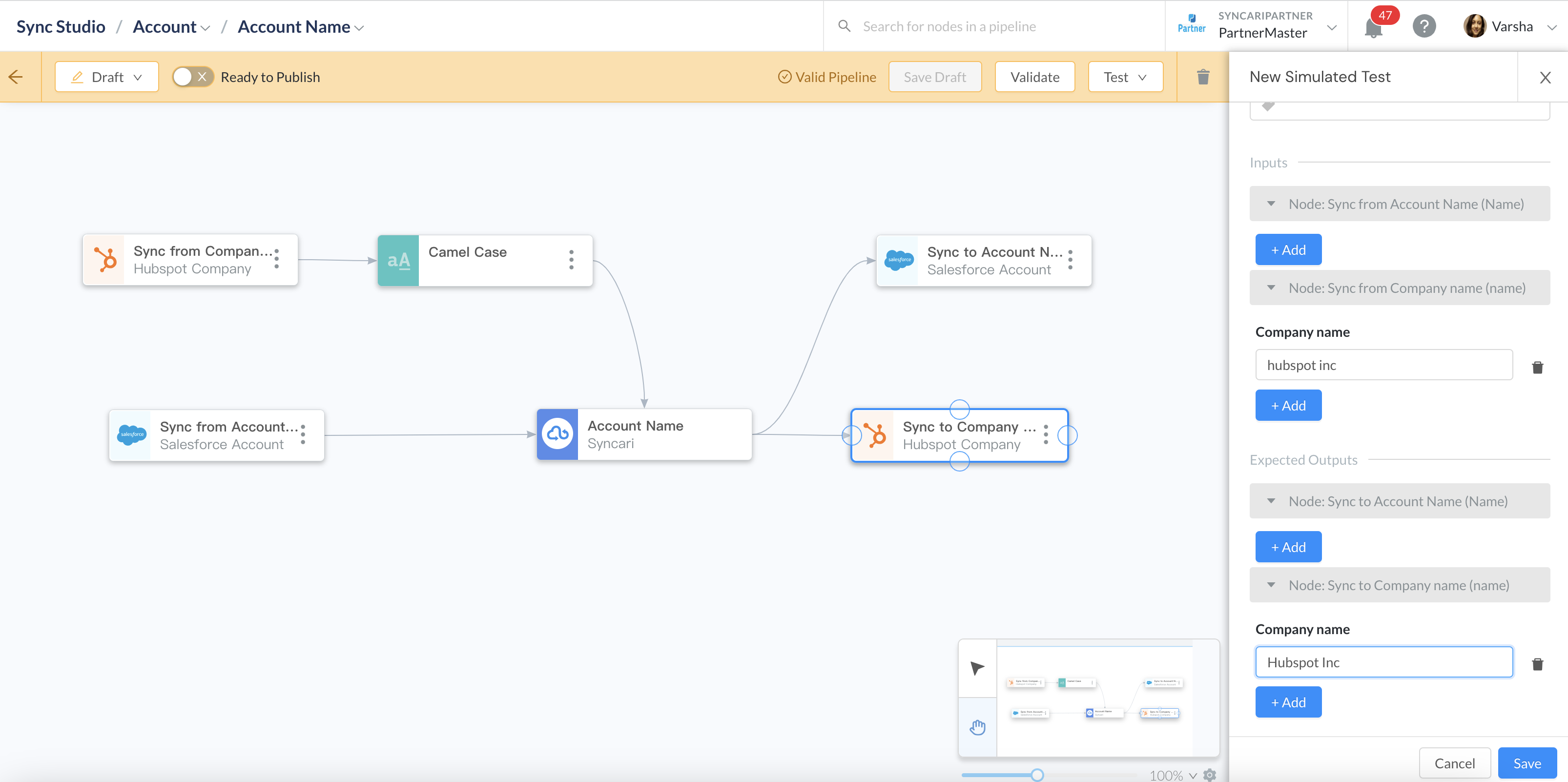Open the Varsha user menu chevron
Viewport: 1568px width, 782px height.
click(x=1551, y=27)
